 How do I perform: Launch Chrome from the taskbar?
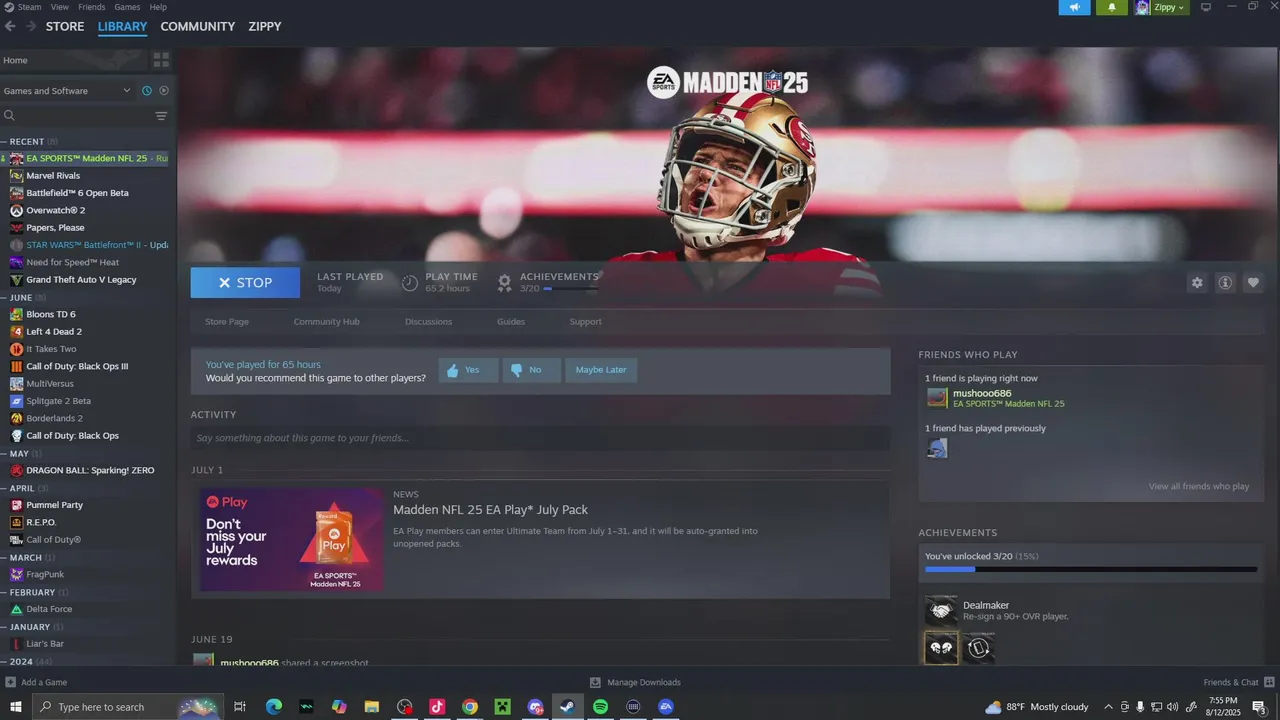470,707
